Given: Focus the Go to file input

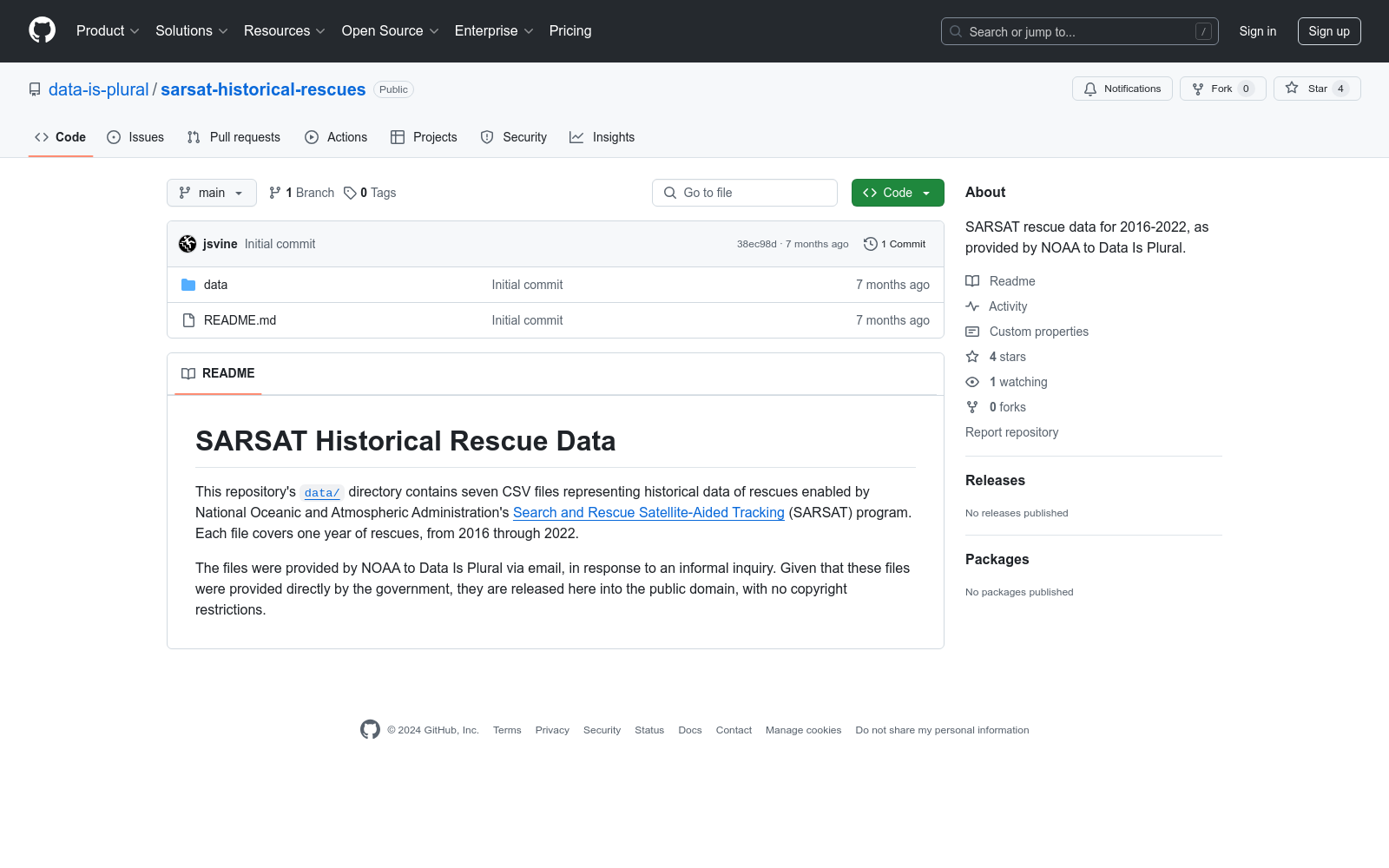Looking at the screenshot, I should (745, 193).
